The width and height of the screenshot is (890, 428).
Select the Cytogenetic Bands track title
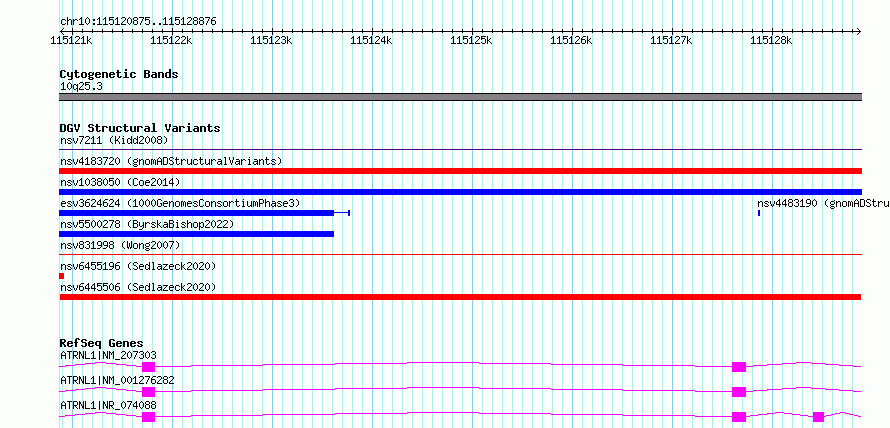pyautogui.click(x=119, y=74)
